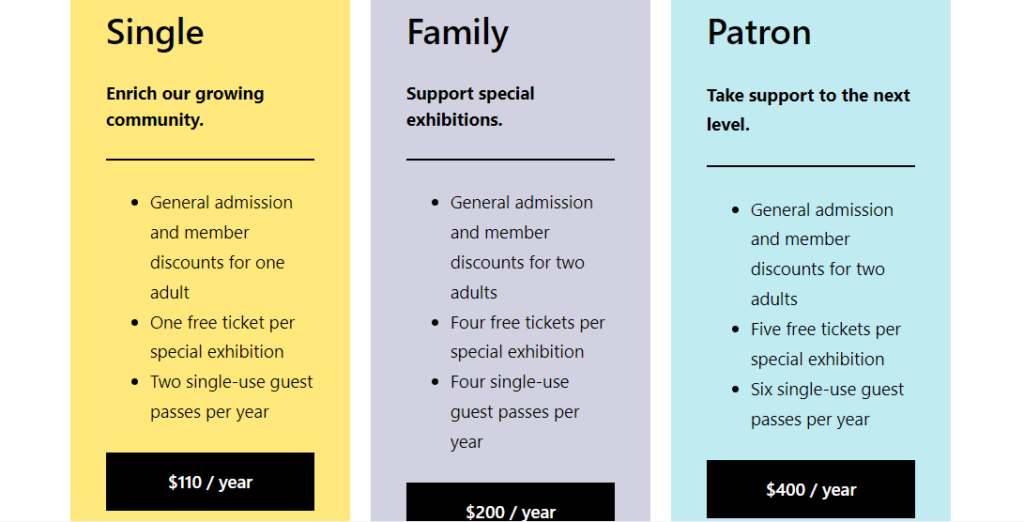Select the "Take support to the next level." tagline
Screen dimensions: 1024x522
coord(808,110)
